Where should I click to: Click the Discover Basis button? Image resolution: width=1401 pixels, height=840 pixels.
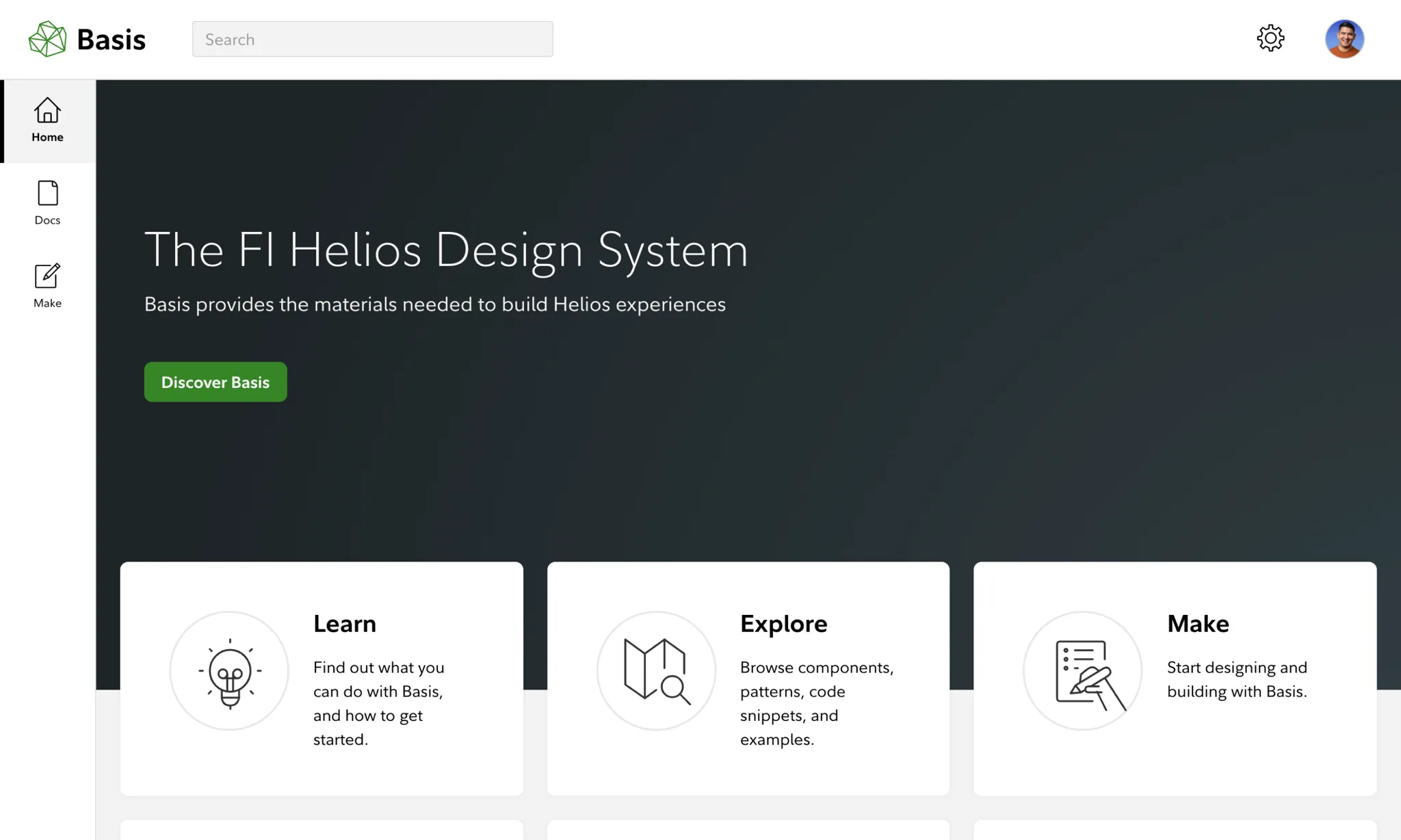point(215,382)
